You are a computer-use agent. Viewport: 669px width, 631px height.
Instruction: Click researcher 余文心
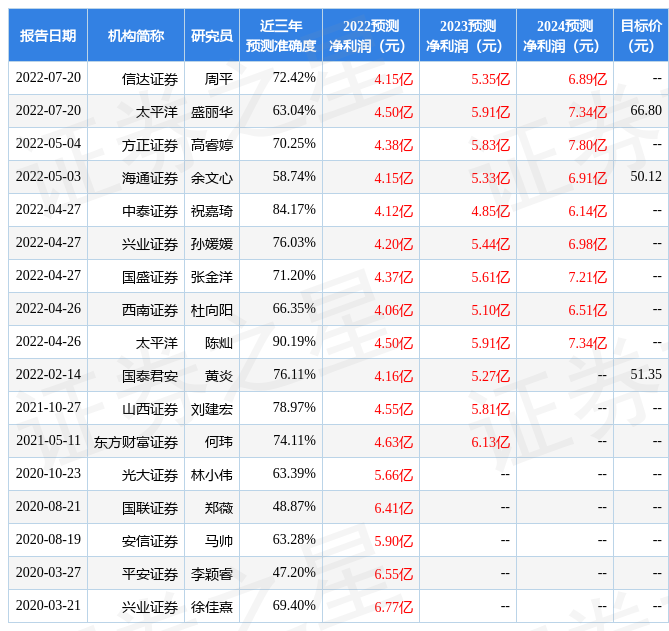click(x=212, y=178)
